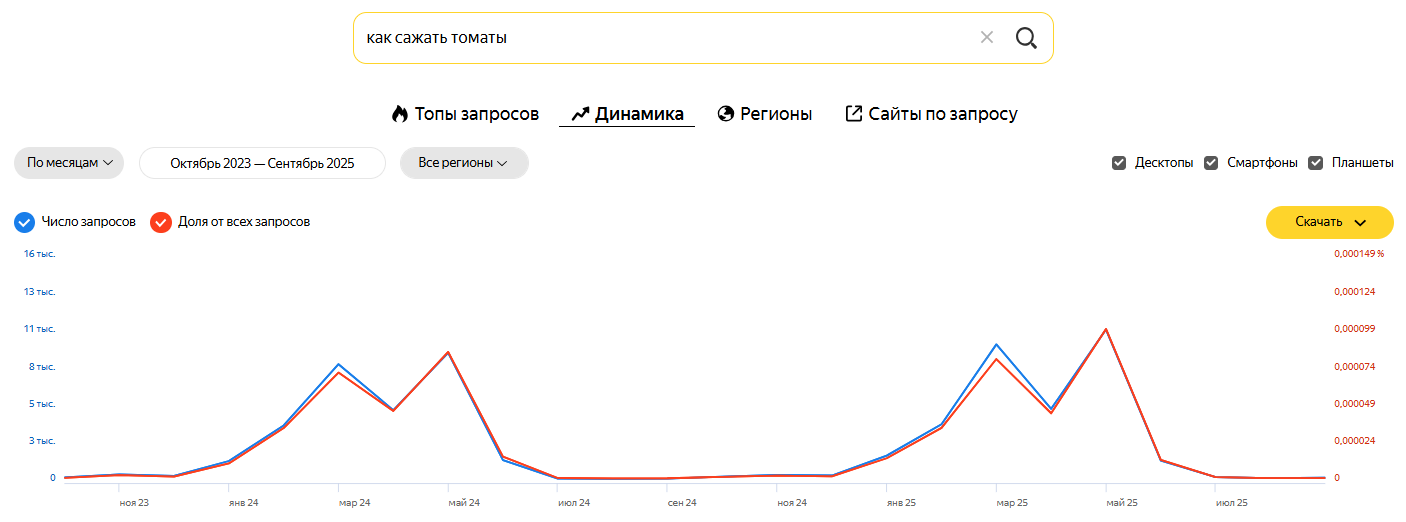Switch to the Топы запросов tab
The width and height of the screenshot is (1406, 522).
pos(477,114)
